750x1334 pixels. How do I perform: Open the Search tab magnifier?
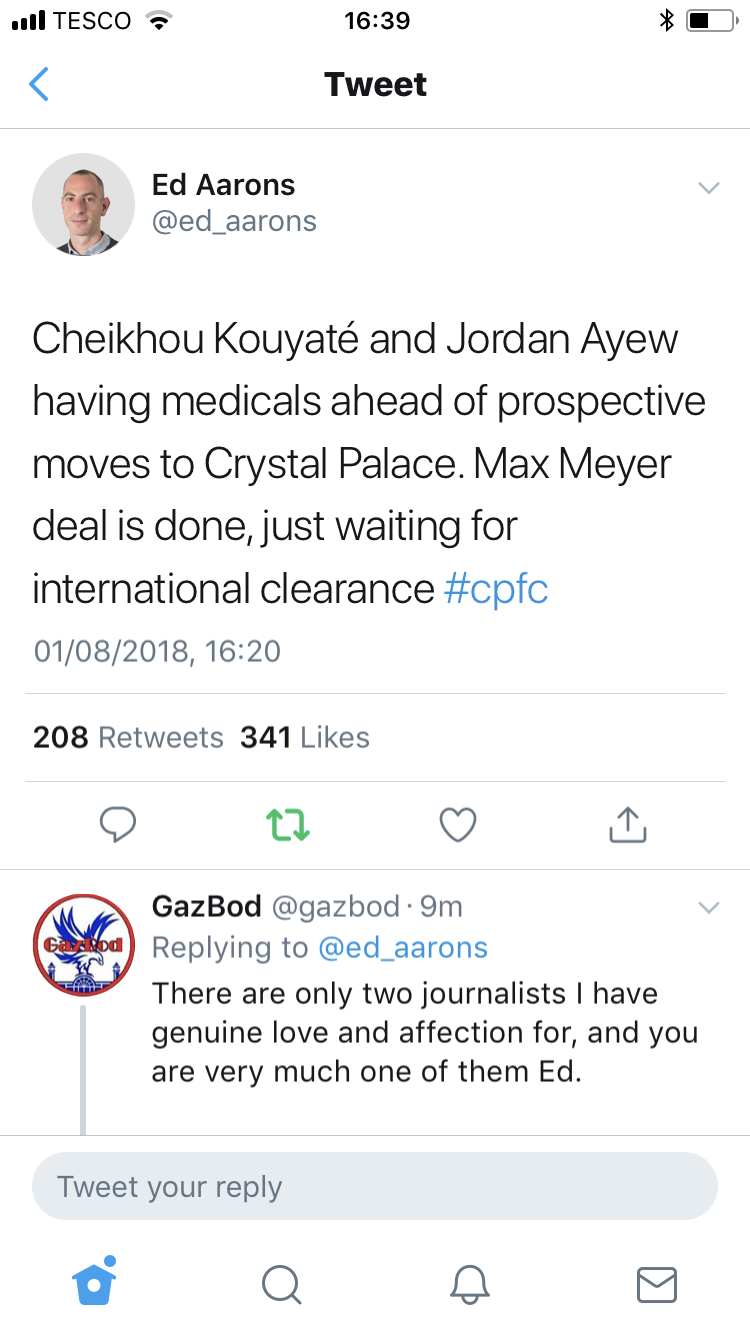click(281, 1284)
